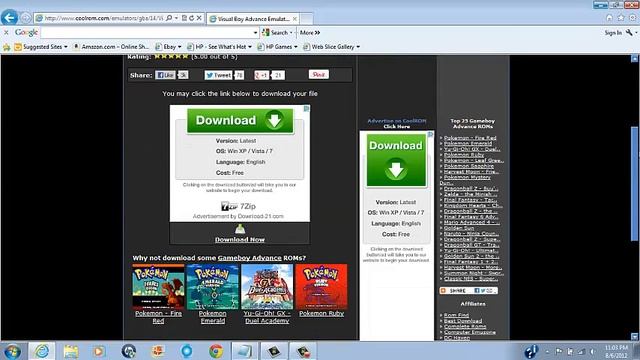Open Complete Roms affiliate link
Viewport: 640px width, 360px height.
(464, 327)
